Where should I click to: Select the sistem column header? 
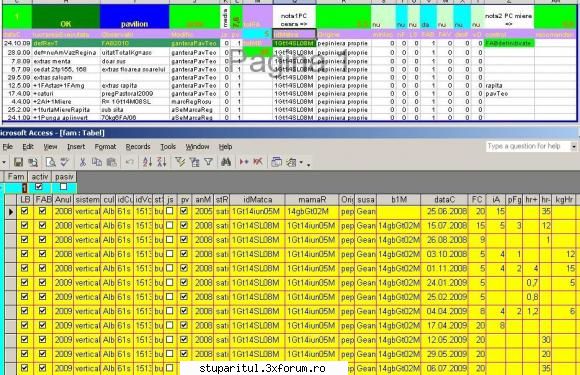pyautogui.click(x=87, y=200)
